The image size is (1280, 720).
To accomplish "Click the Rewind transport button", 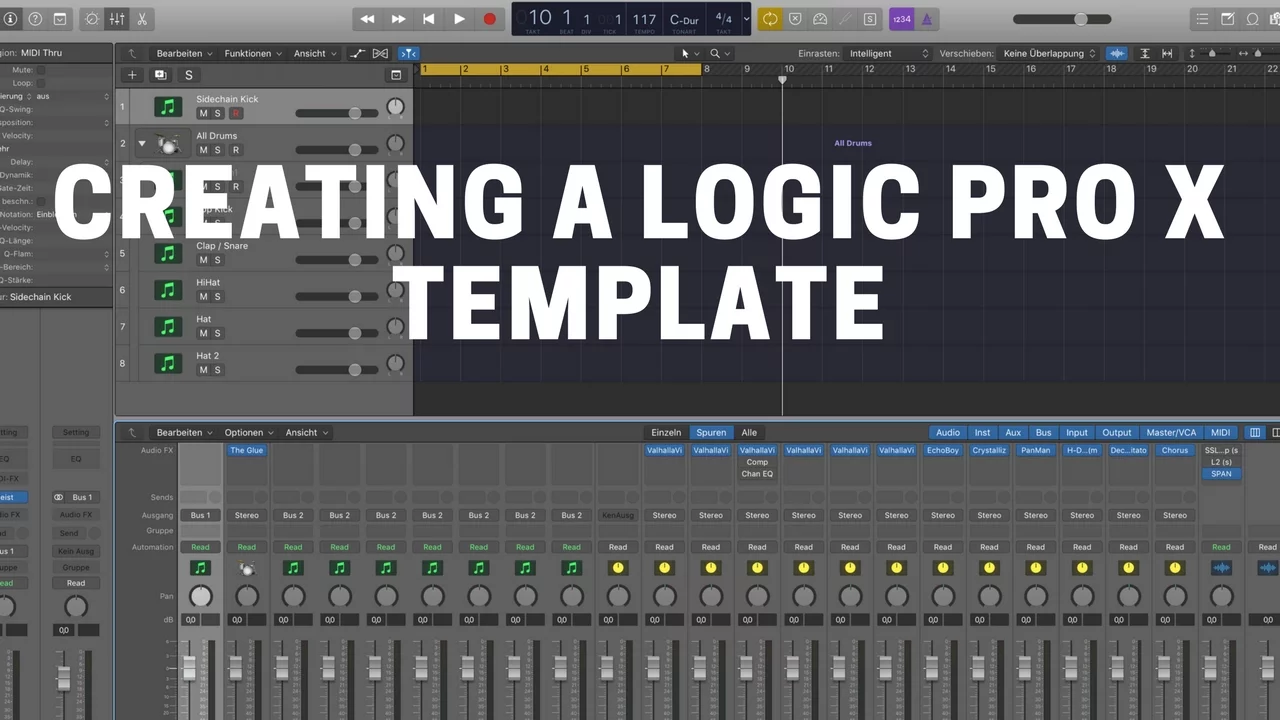I will [x=367, y=19].
